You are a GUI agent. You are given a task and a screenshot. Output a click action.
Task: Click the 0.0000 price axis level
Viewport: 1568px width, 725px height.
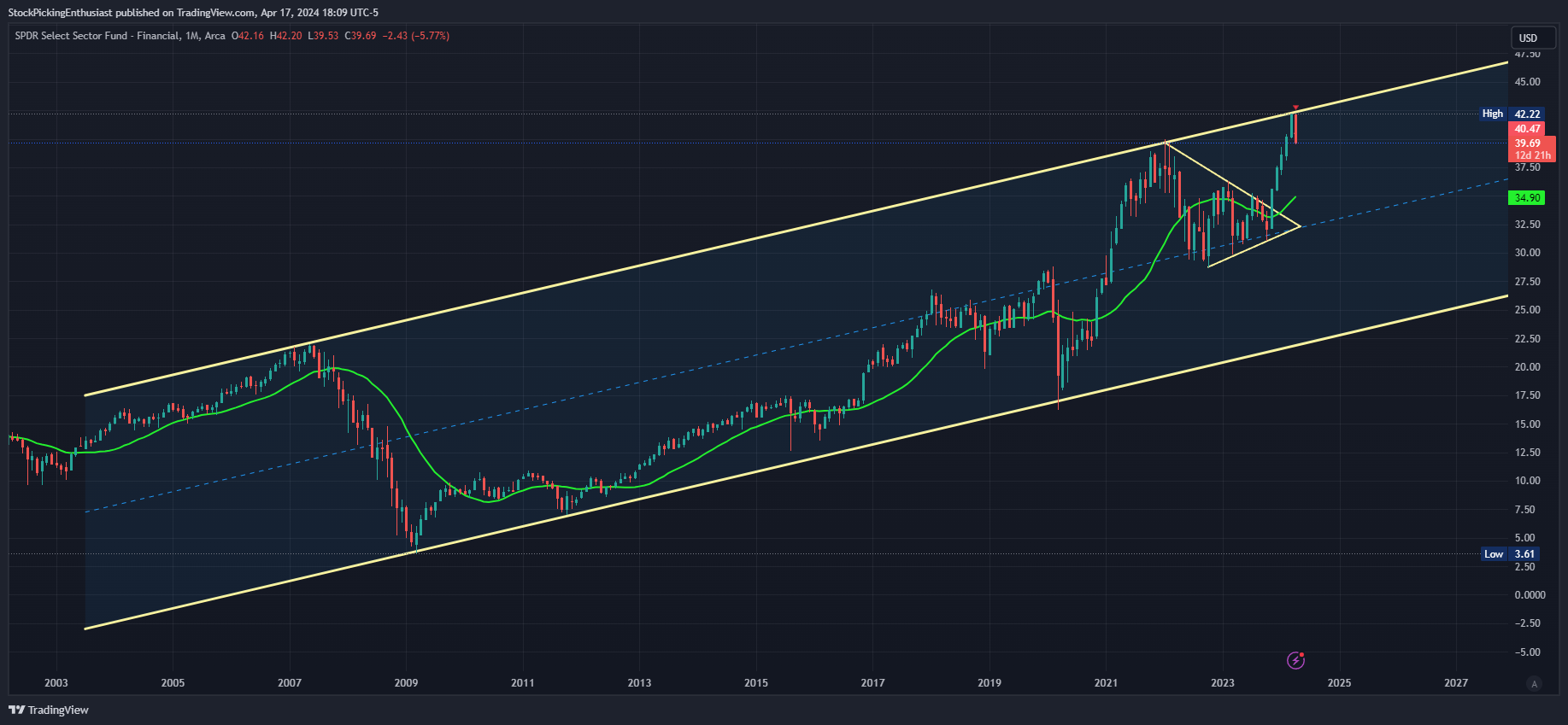click(1530, 595)
